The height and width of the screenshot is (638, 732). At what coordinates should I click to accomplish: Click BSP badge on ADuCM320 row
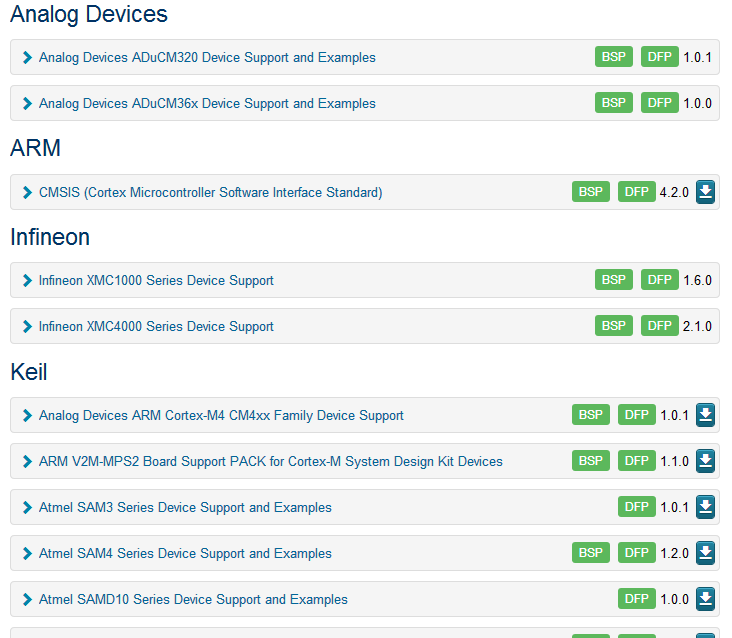coord(613,56)
